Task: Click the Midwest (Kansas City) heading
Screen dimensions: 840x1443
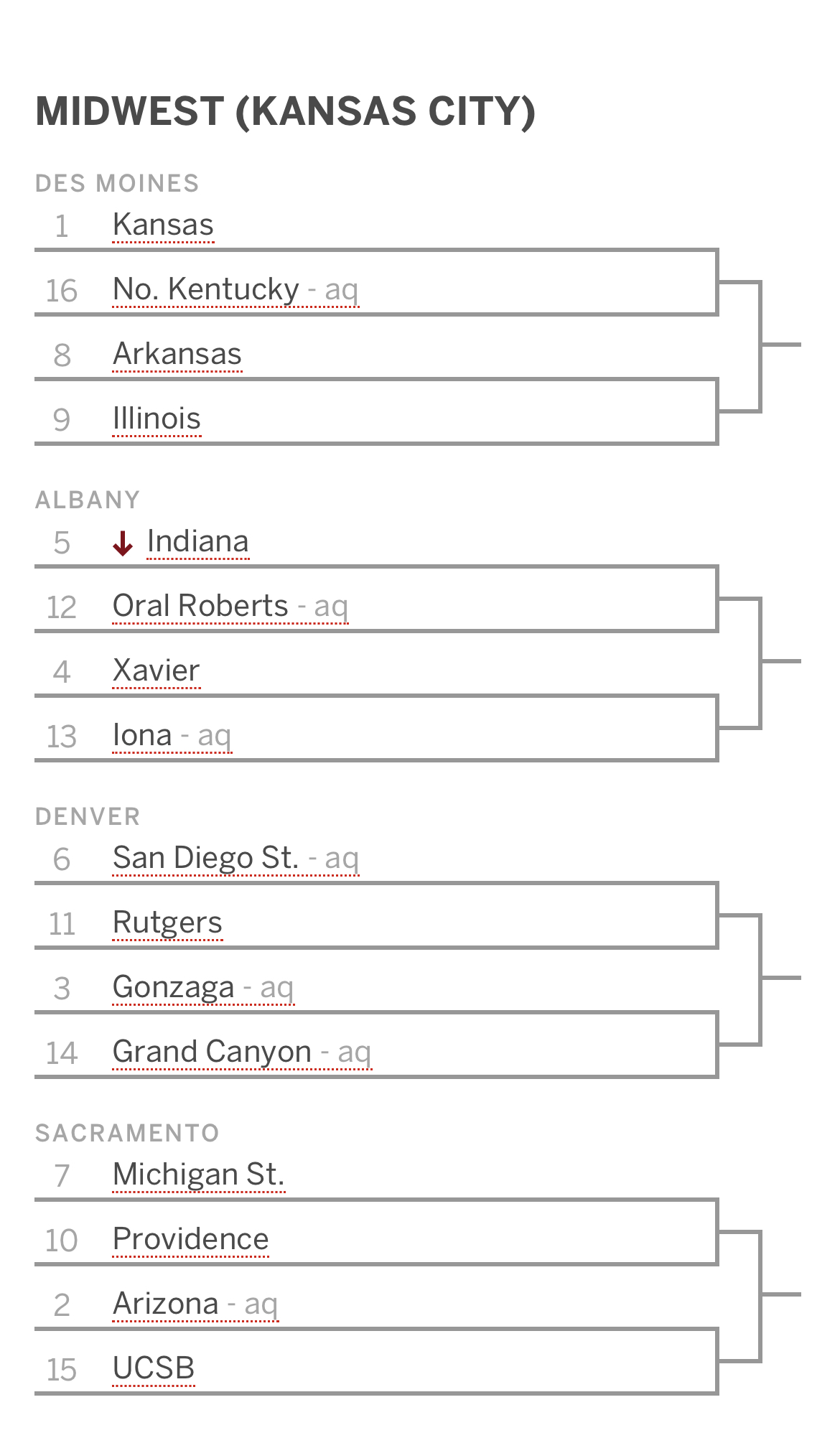Action: coord(286,112)
